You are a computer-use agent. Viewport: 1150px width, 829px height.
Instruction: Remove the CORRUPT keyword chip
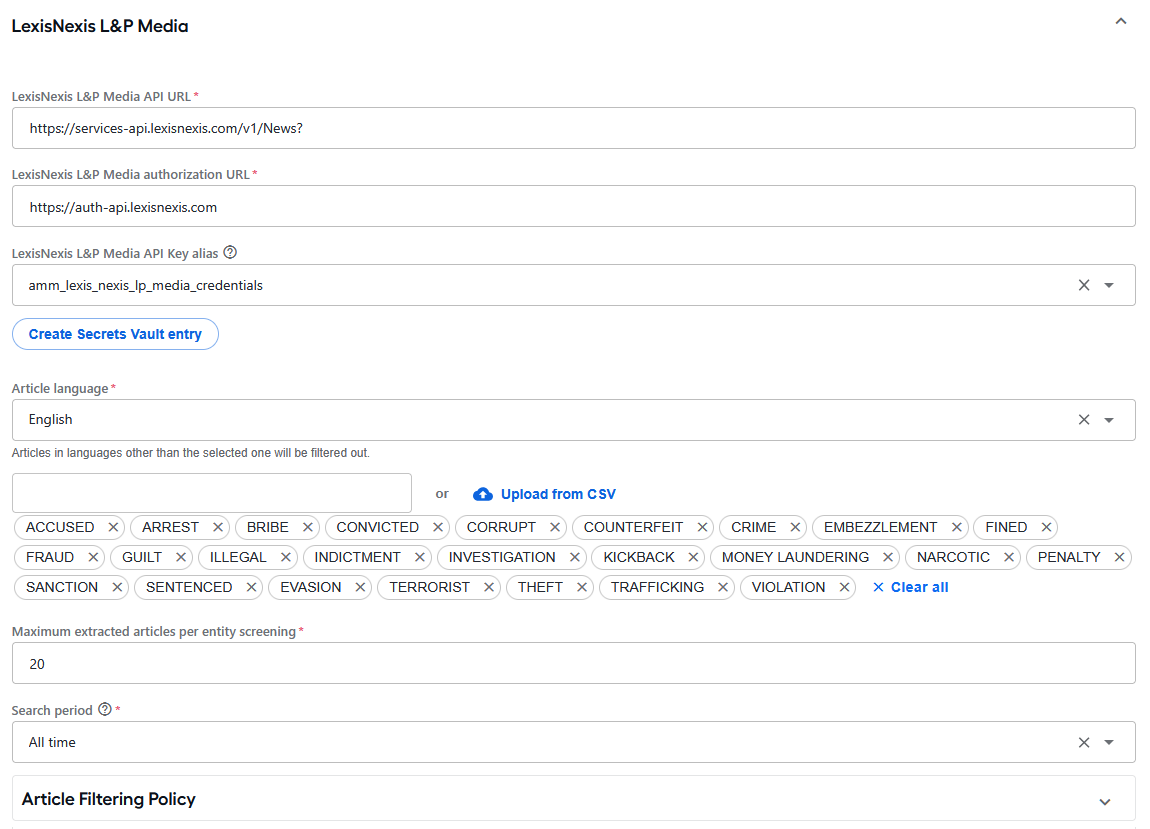[x=555, y=527]
